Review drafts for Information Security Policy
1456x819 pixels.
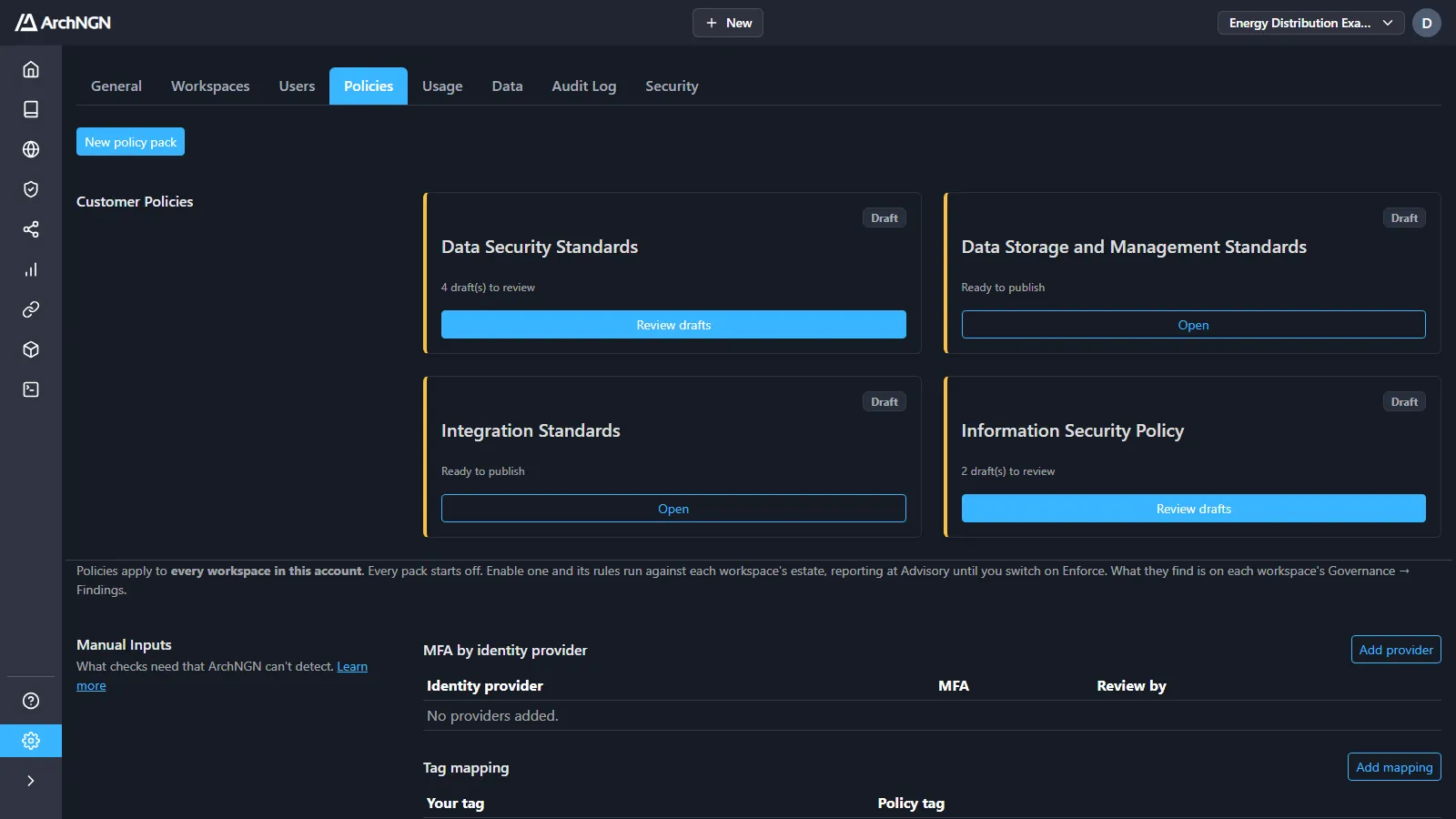[x=1193, y=509]
